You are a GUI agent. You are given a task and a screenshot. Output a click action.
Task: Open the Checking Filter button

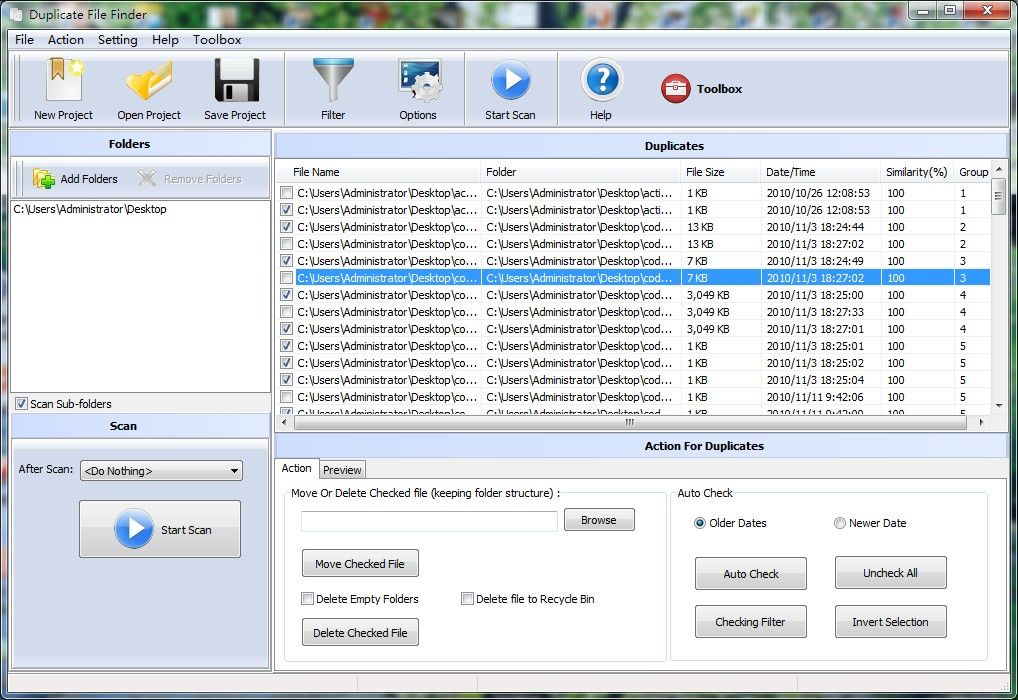(751, 622)
